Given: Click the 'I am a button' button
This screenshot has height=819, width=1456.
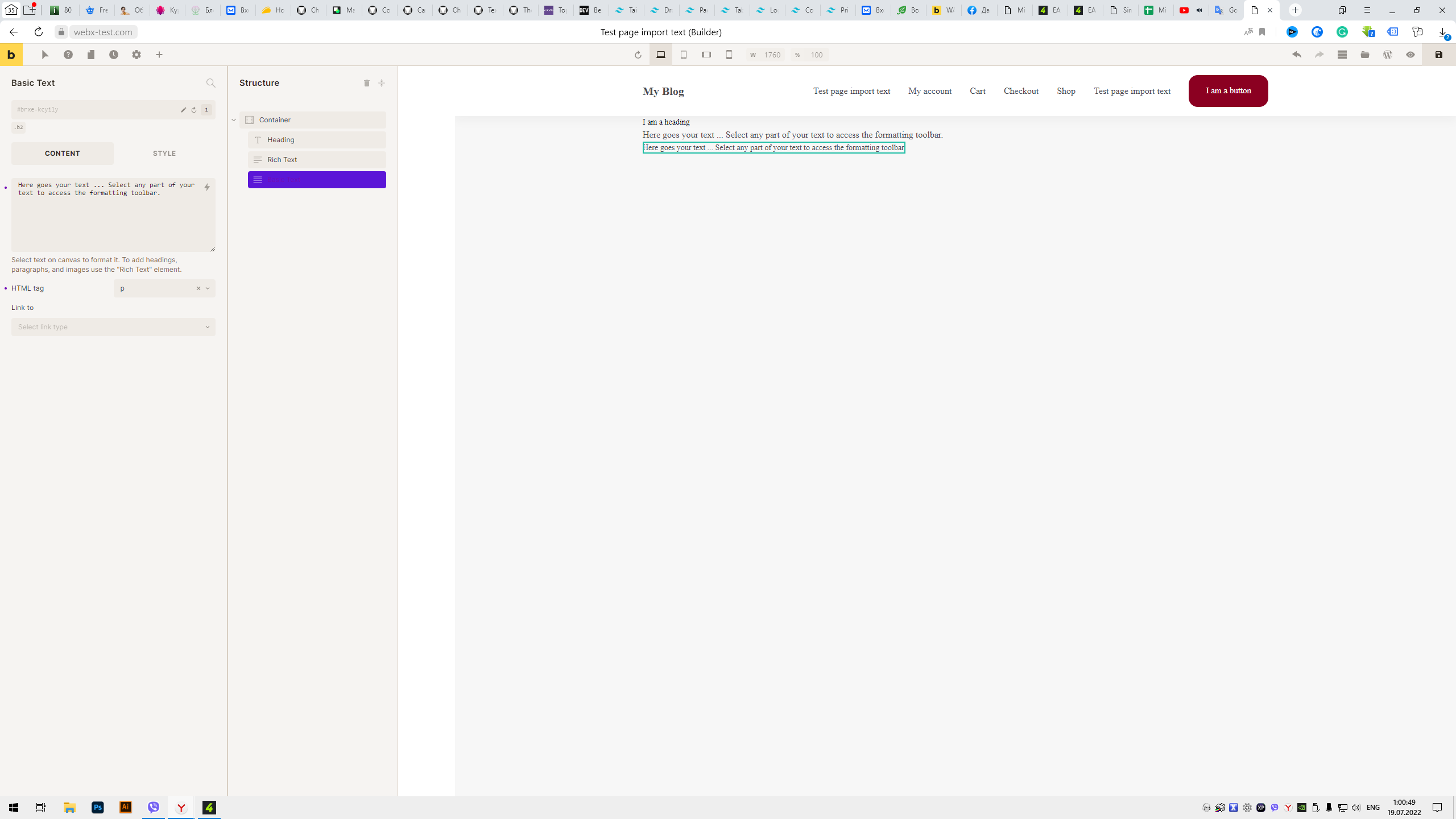Looking at the screenshot, I should (x=1228, y=91).
